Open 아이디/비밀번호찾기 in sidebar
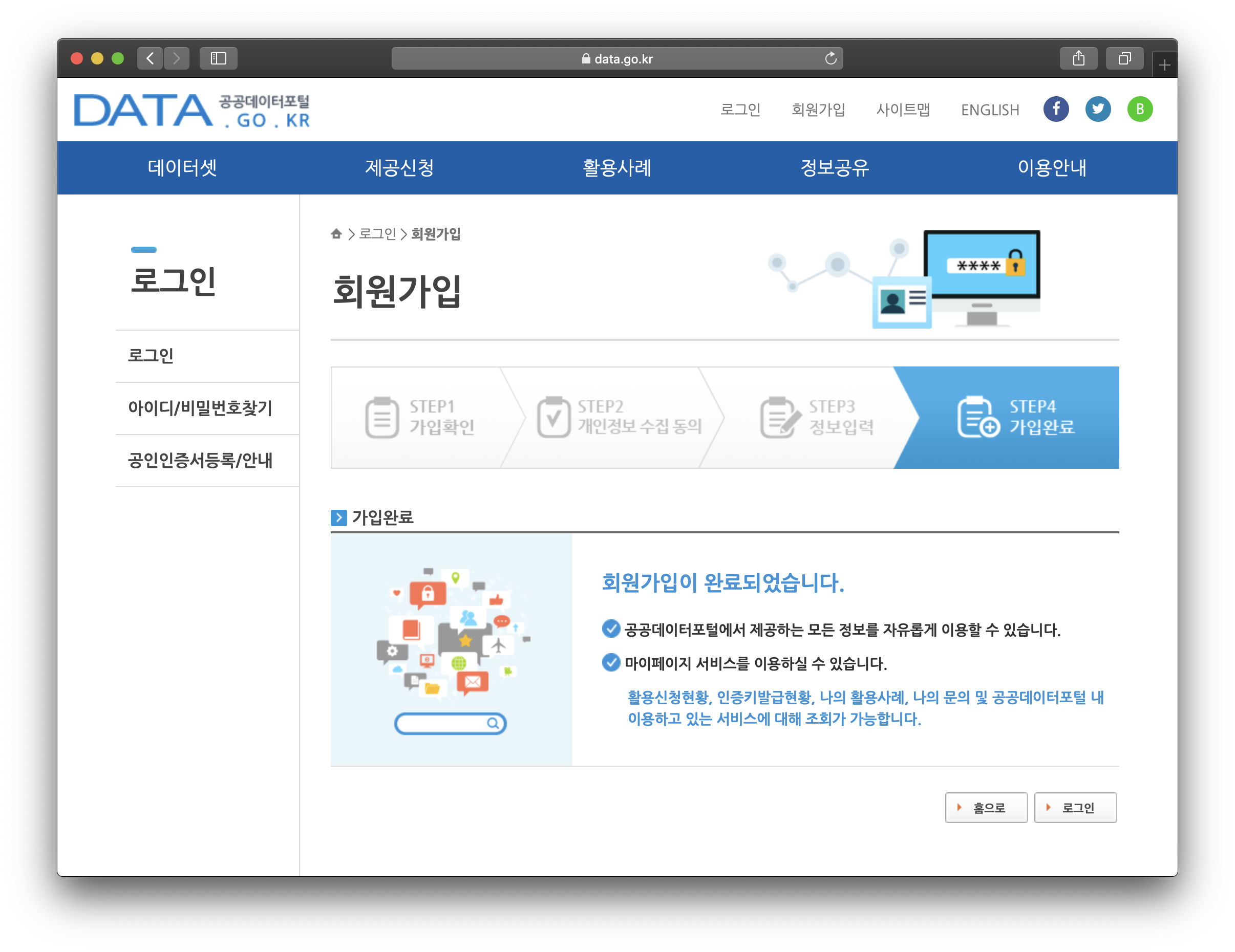The width and height of the screenshot is (1235, 952). pos(200,407)
